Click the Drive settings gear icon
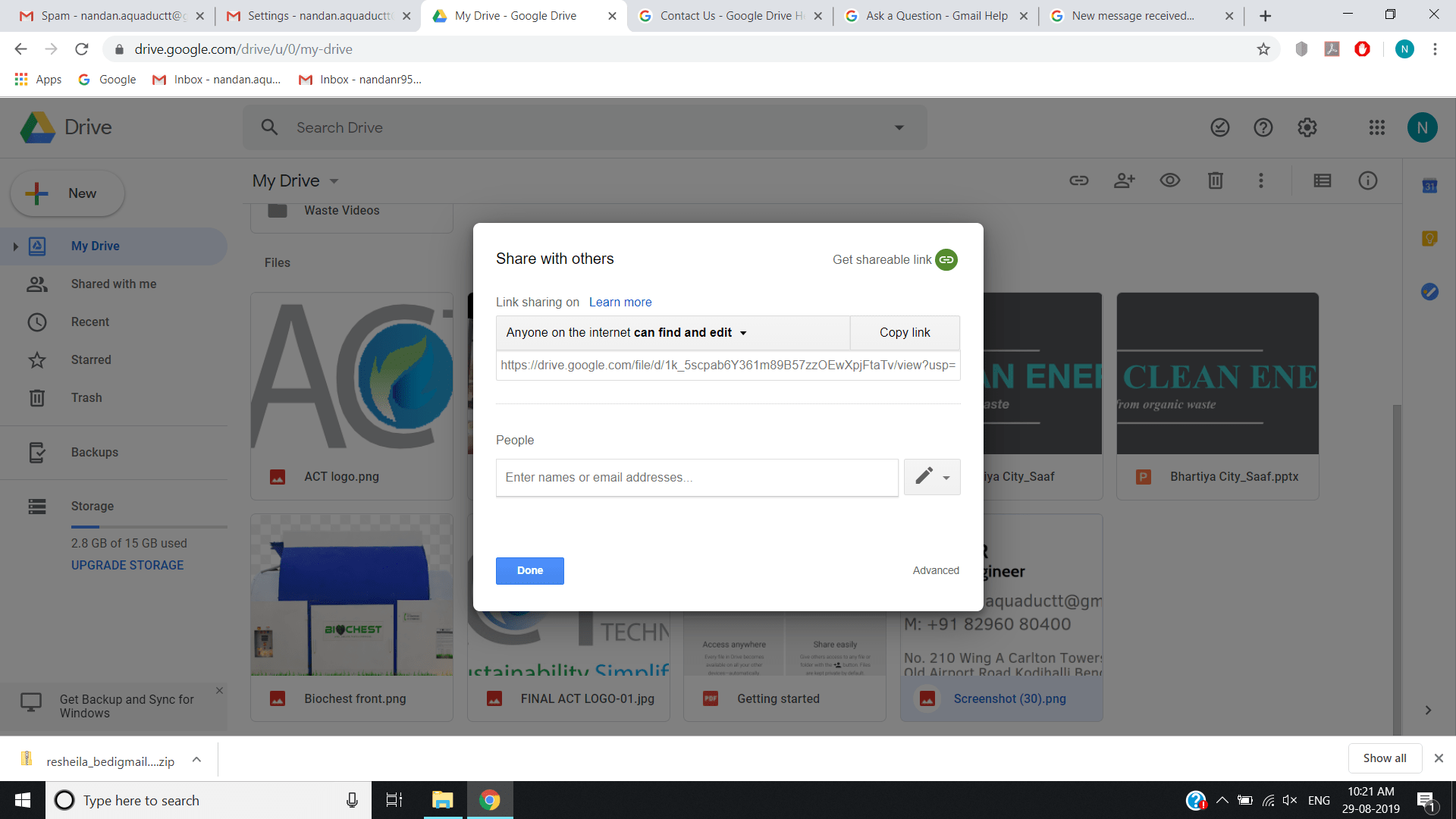1456x819 pixels. [1307, 127]
